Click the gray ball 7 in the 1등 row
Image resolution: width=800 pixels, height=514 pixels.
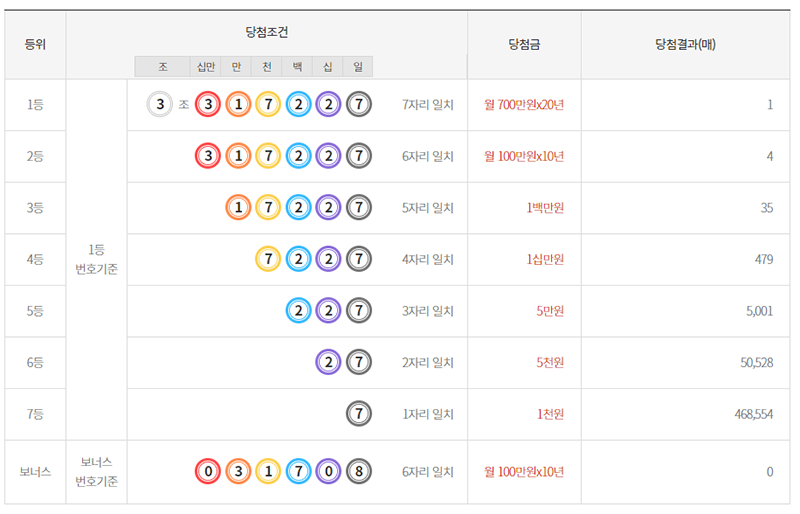[359, 105]
